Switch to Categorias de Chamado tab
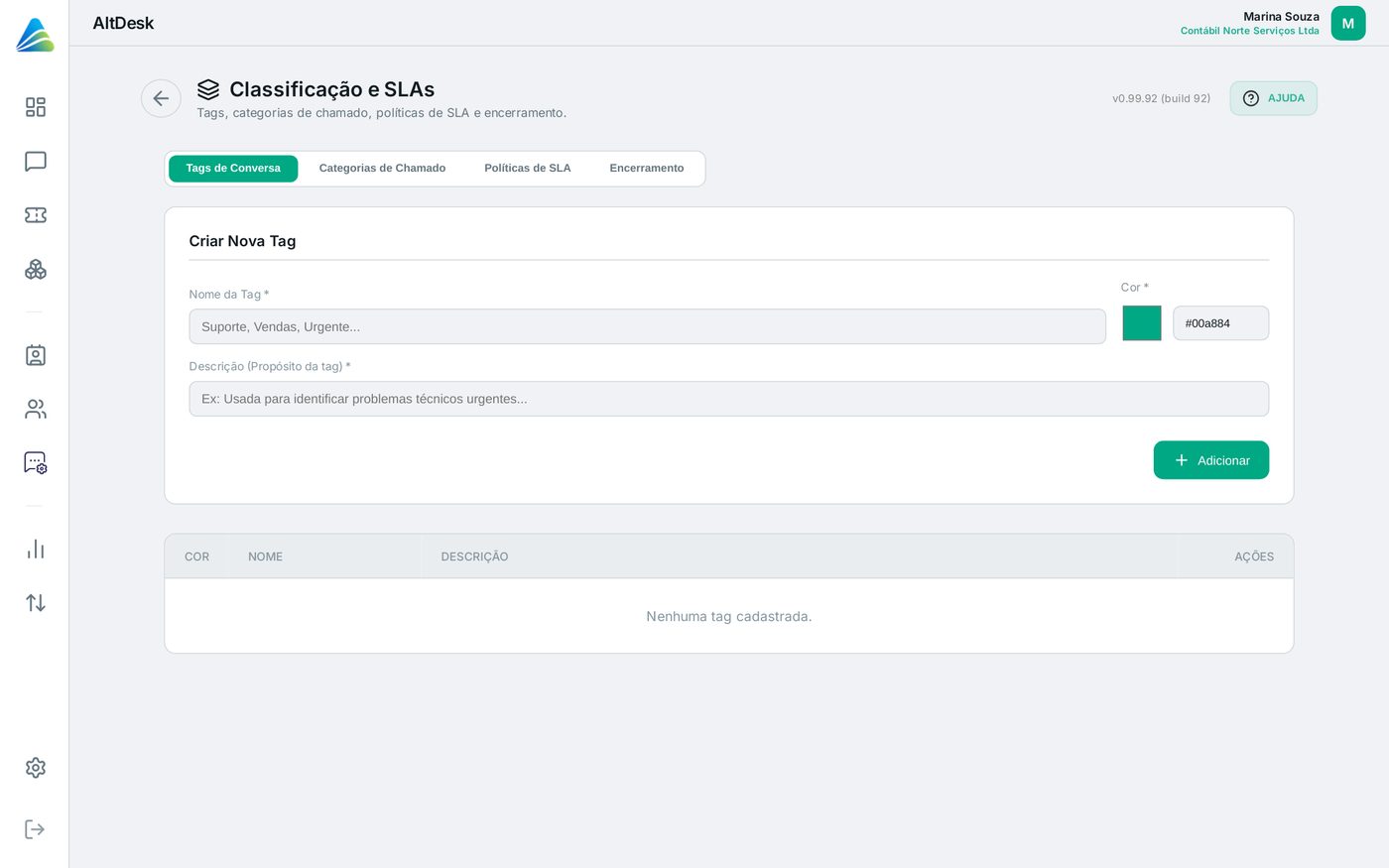The height and width of the screenshot is (868, 1389). [382, 169]
